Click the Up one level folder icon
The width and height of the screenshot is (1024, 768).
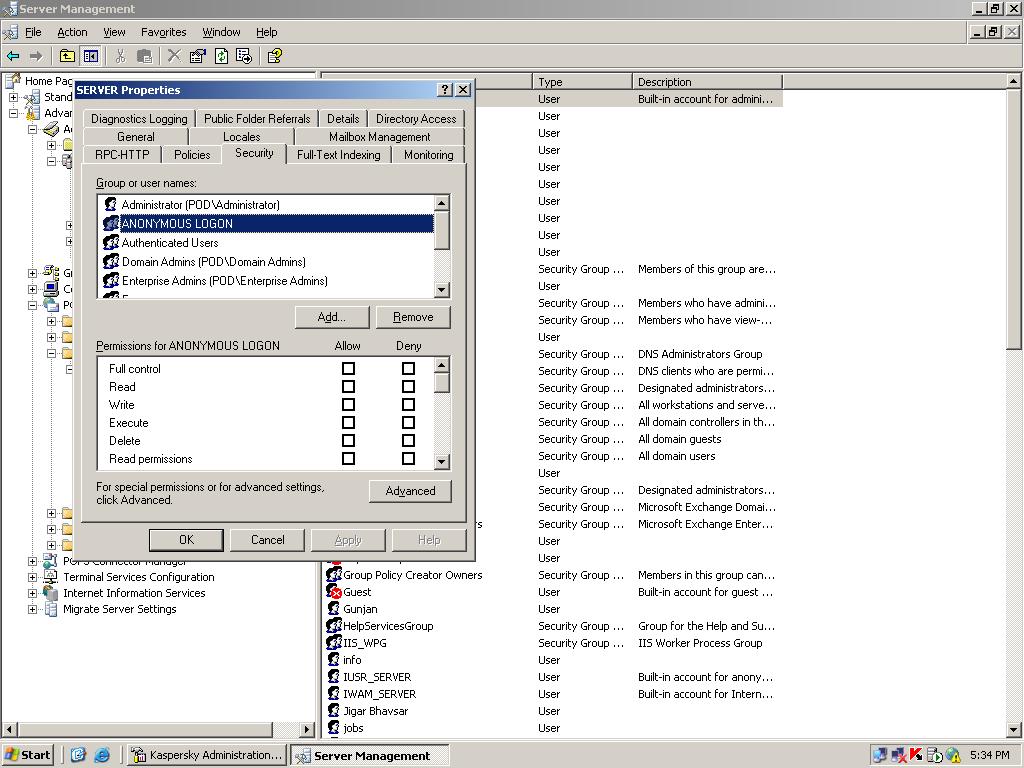pos(67,56)
